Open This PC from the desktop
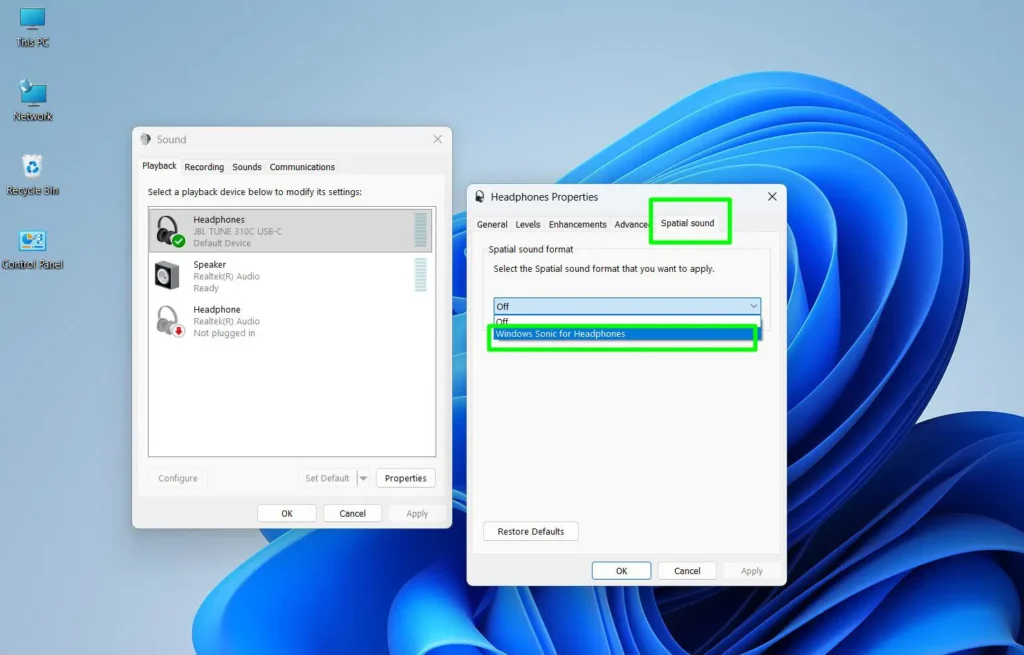 [32, 20]
